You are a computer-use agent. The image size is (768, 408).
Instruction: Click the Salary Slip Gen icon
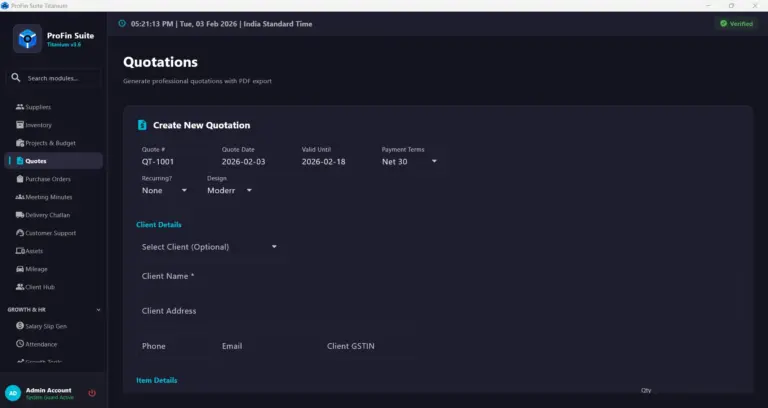click(19, 326)
